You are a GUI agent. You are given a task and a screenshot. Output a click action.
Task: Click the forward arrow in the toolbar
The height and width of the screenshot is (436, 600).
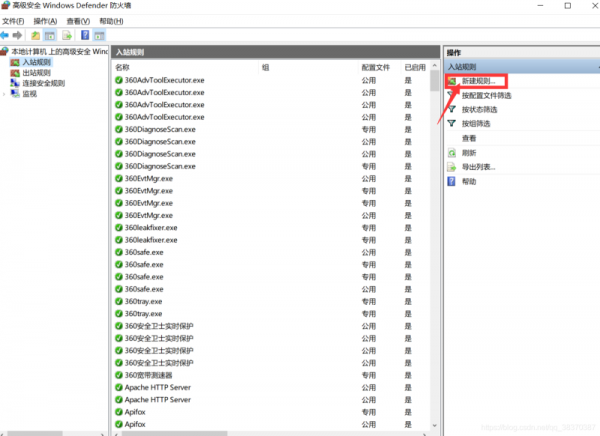coord(18,35)
